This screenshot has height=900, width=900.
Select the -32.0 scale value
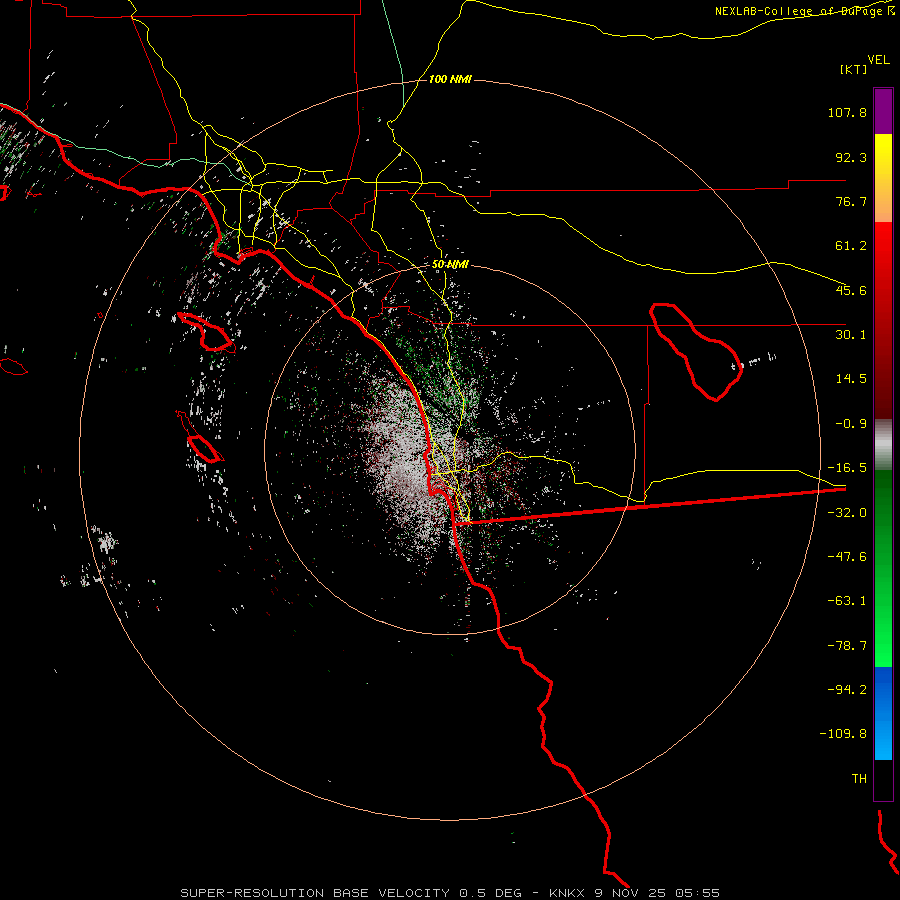click(847, 513)
